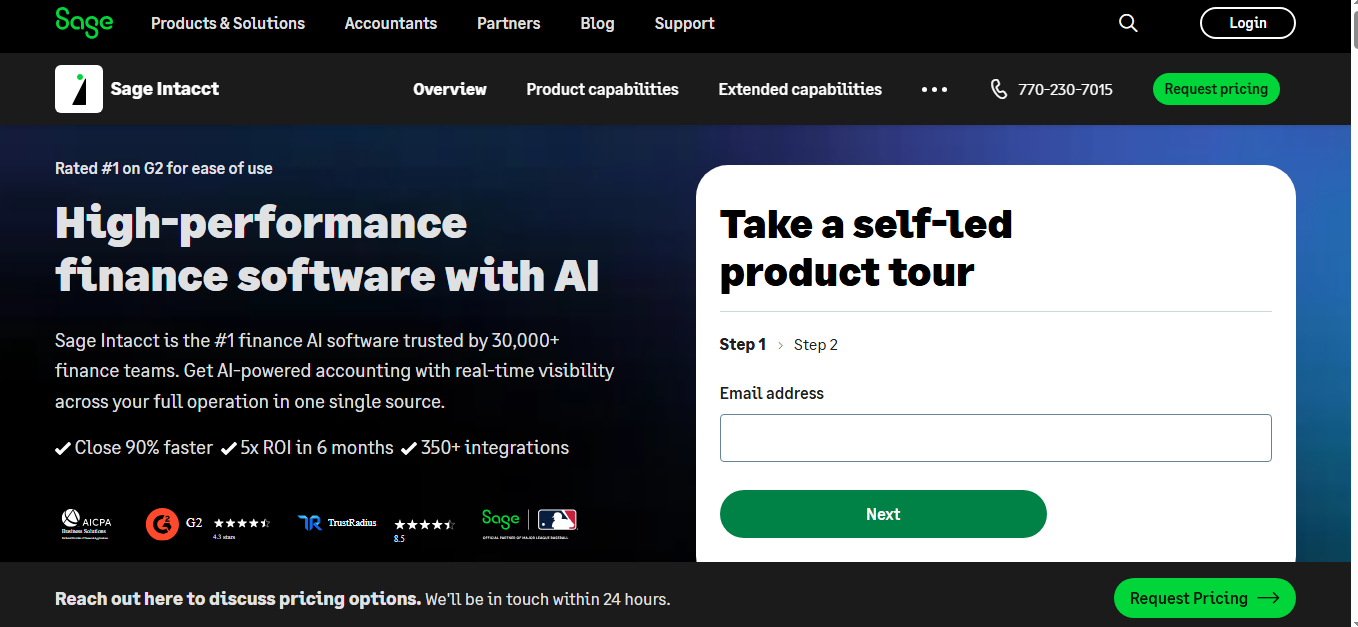Image resolution: width=1358 pixels, height=627 pixels.
Task: Open the search function
Action: (x=1128, y=22)
